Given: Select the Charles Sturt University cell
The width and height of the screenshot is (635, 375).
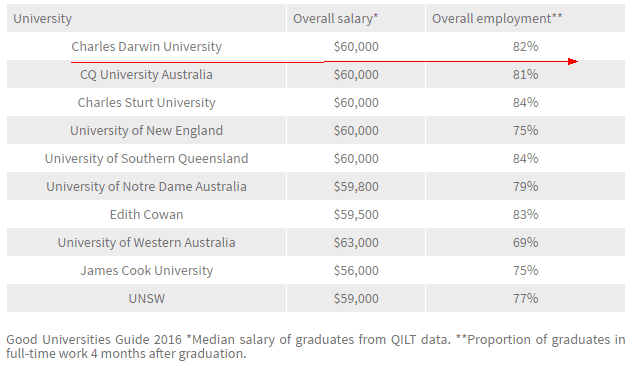Looking at the screenshot, I should point(146,102).
